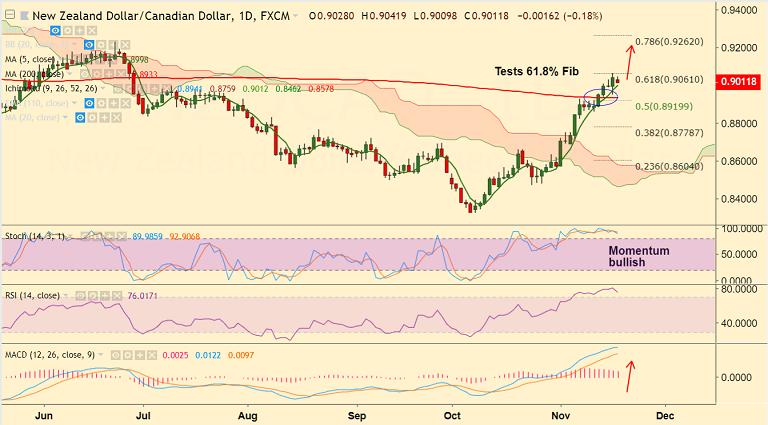This screenshot has width=768, height=425.
Task: Click the MACD histogram value 0.0025
Action: [x=175, y=355]
